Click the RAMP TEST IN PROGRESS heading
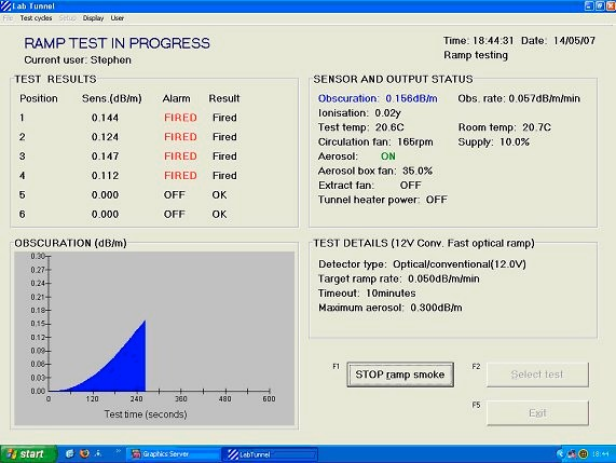Image resolution: width=616 pixels, height=463 pixels. pyautogui.click(x=117, y=43)
